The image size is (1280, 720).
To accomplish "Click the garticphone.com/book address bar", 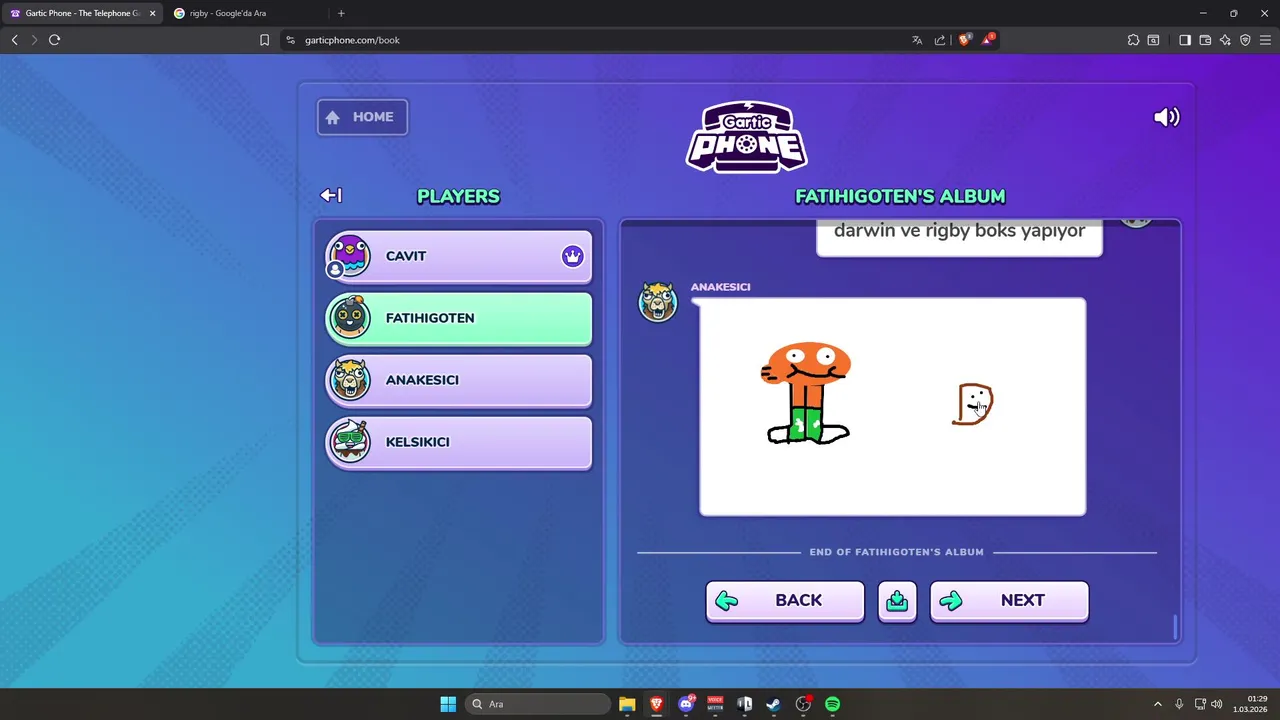I will coord(600,40).
